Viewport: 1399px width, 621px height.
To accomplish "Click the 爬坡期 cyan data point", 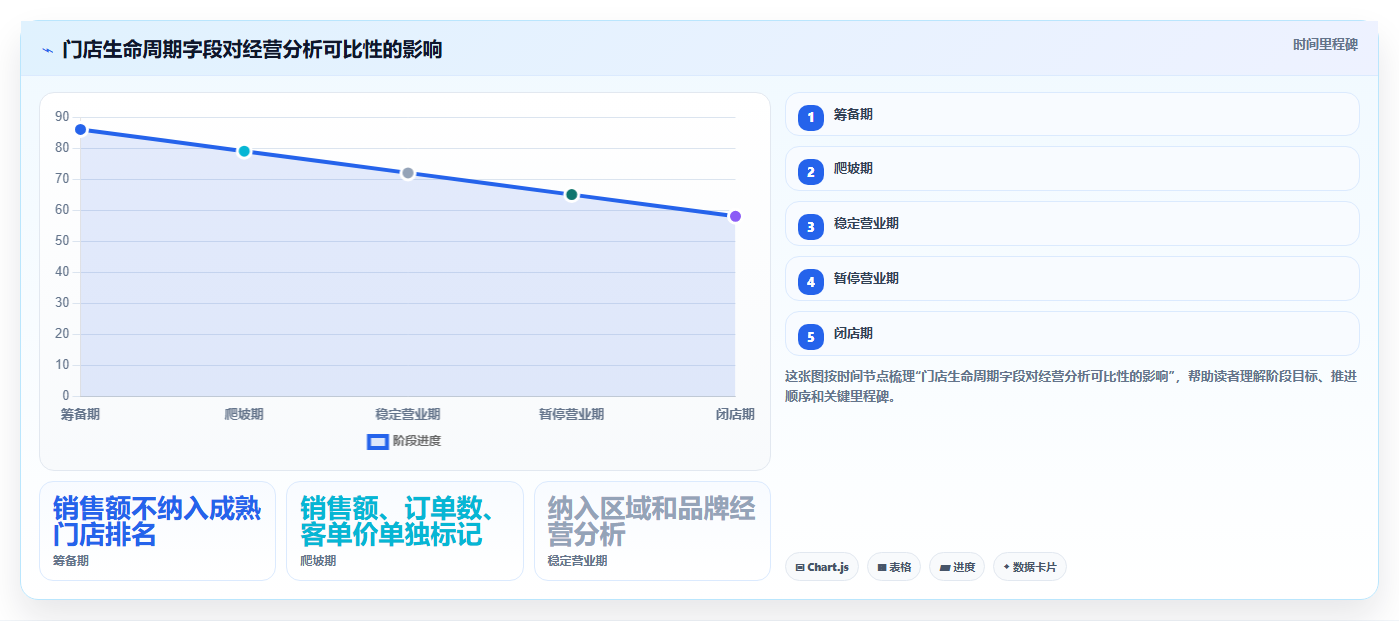I will (x=244, y=151).
